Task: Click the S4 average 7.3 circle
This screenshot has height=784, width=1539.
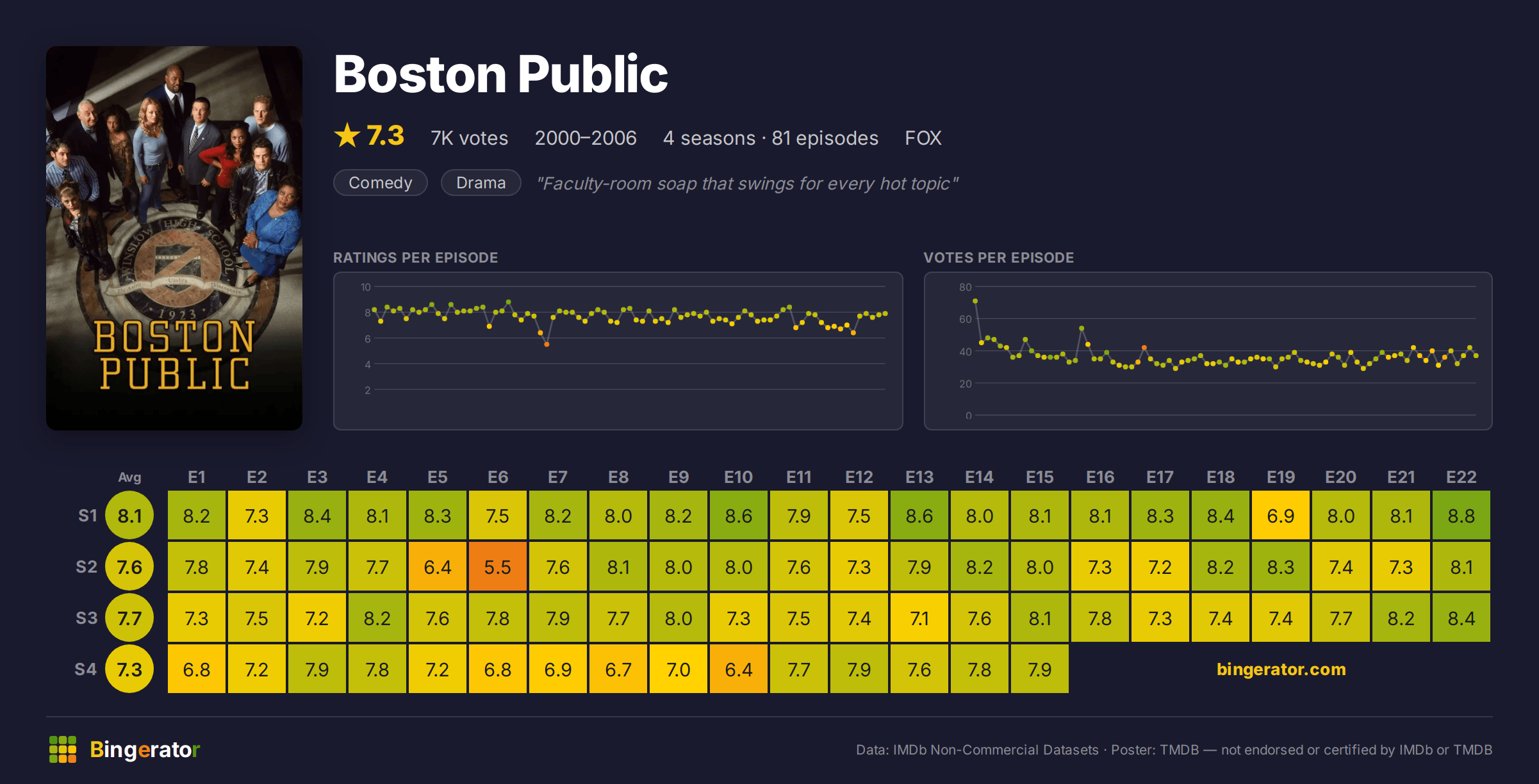Action: (129, 669)
